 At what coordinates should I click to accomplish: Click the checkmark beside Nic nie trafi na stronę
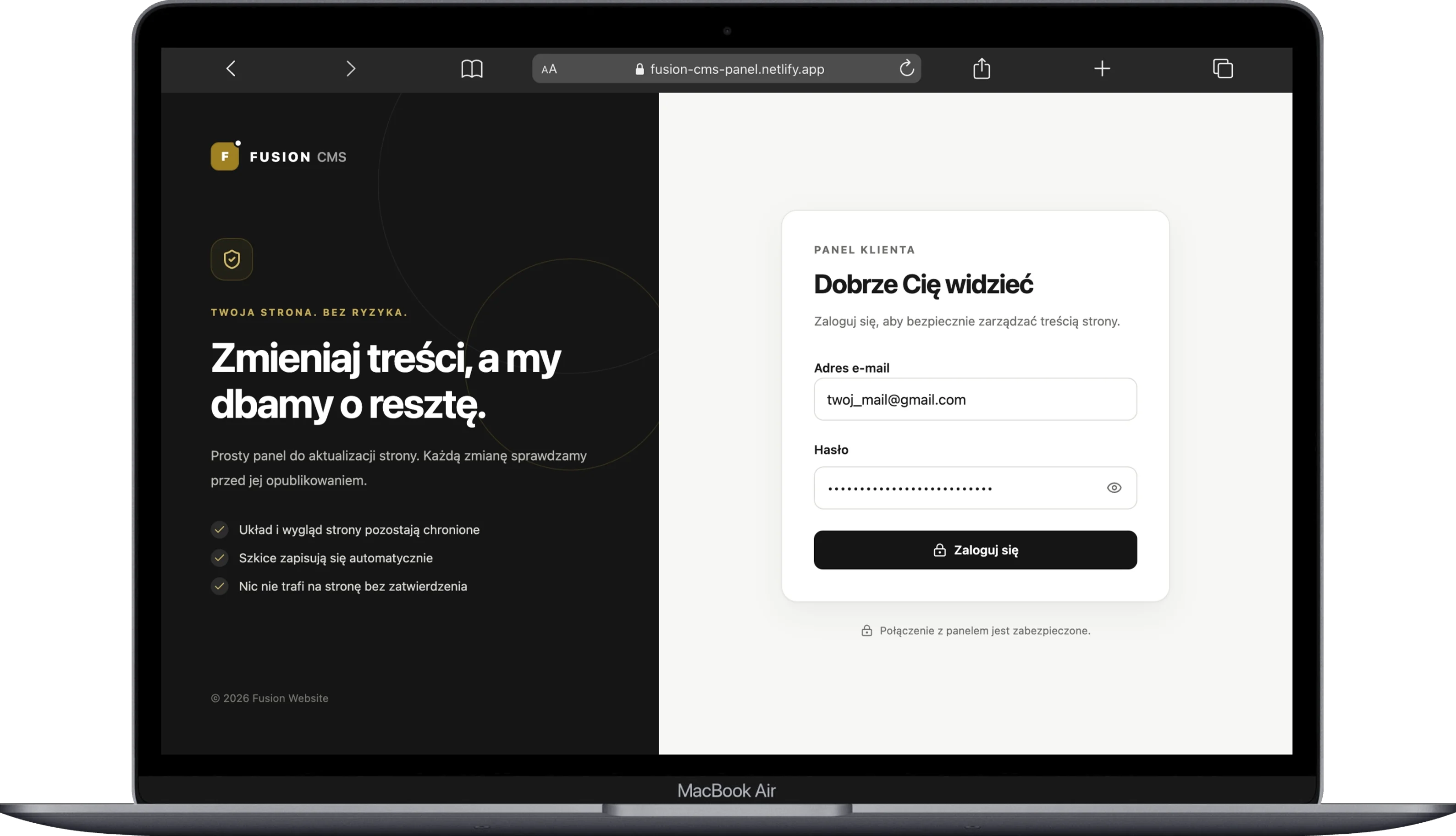pos(219,586)
